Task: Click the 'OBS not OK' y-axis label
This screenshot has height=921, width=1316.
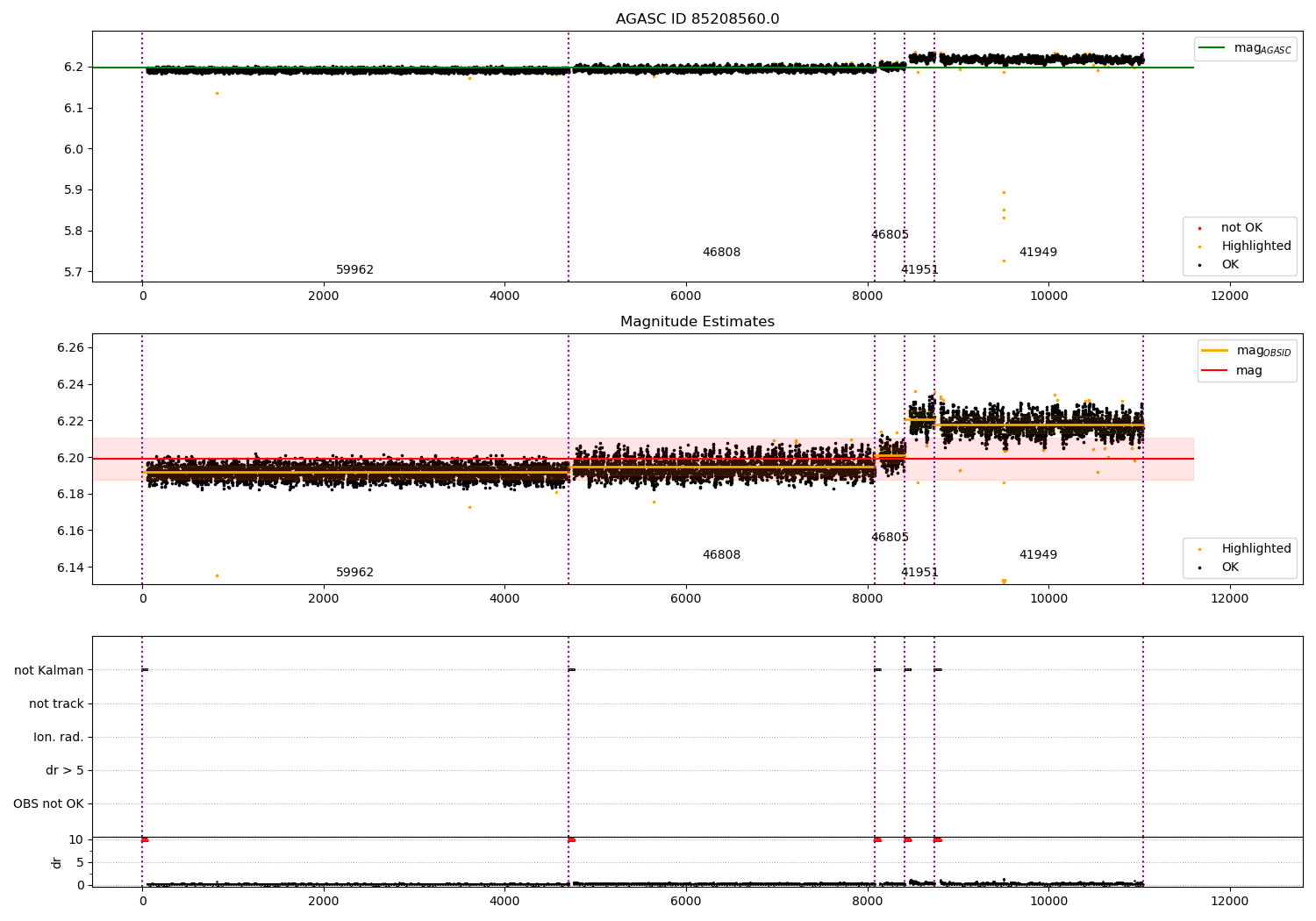Action: click(x=48, y=804)
